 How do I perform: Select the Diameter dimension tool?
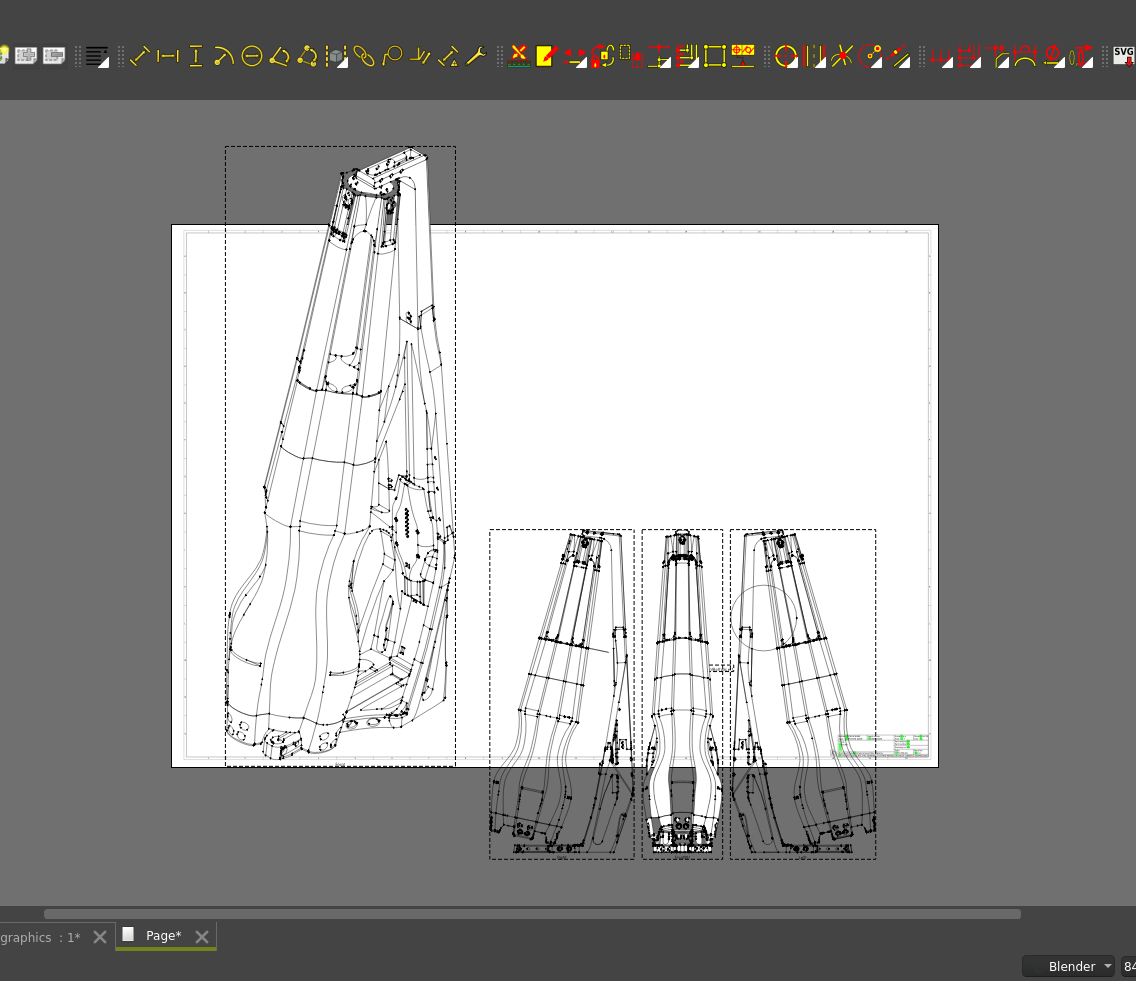tap(251, 56)
